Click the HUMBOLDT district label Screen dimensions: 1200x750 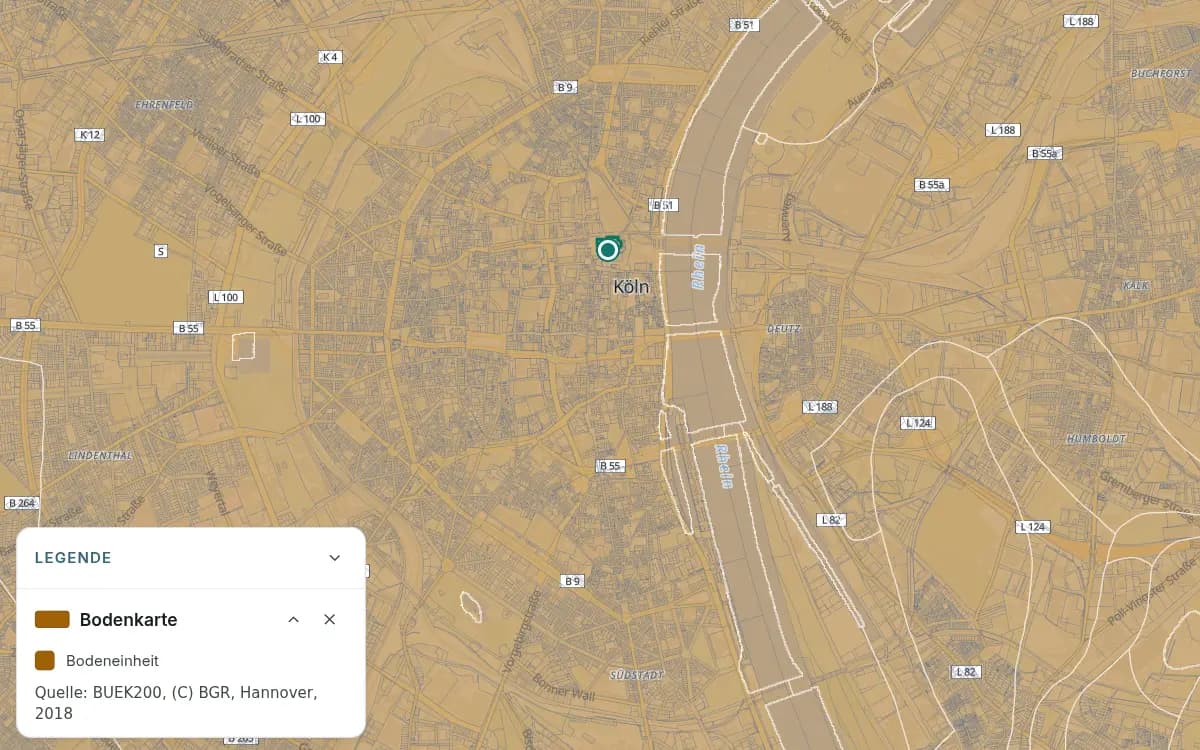[x=1097, y=439]
